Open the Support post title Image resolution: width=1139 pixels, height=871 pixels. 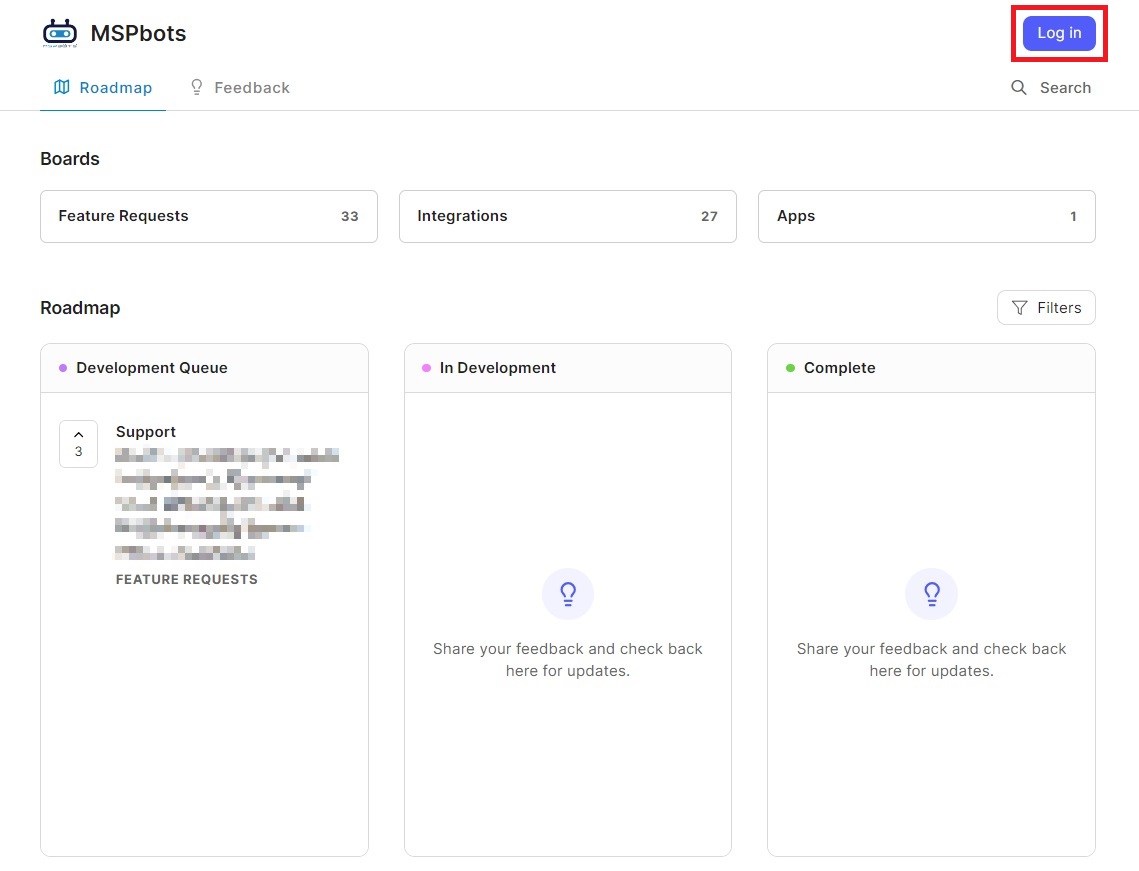[x=146, y=432]
